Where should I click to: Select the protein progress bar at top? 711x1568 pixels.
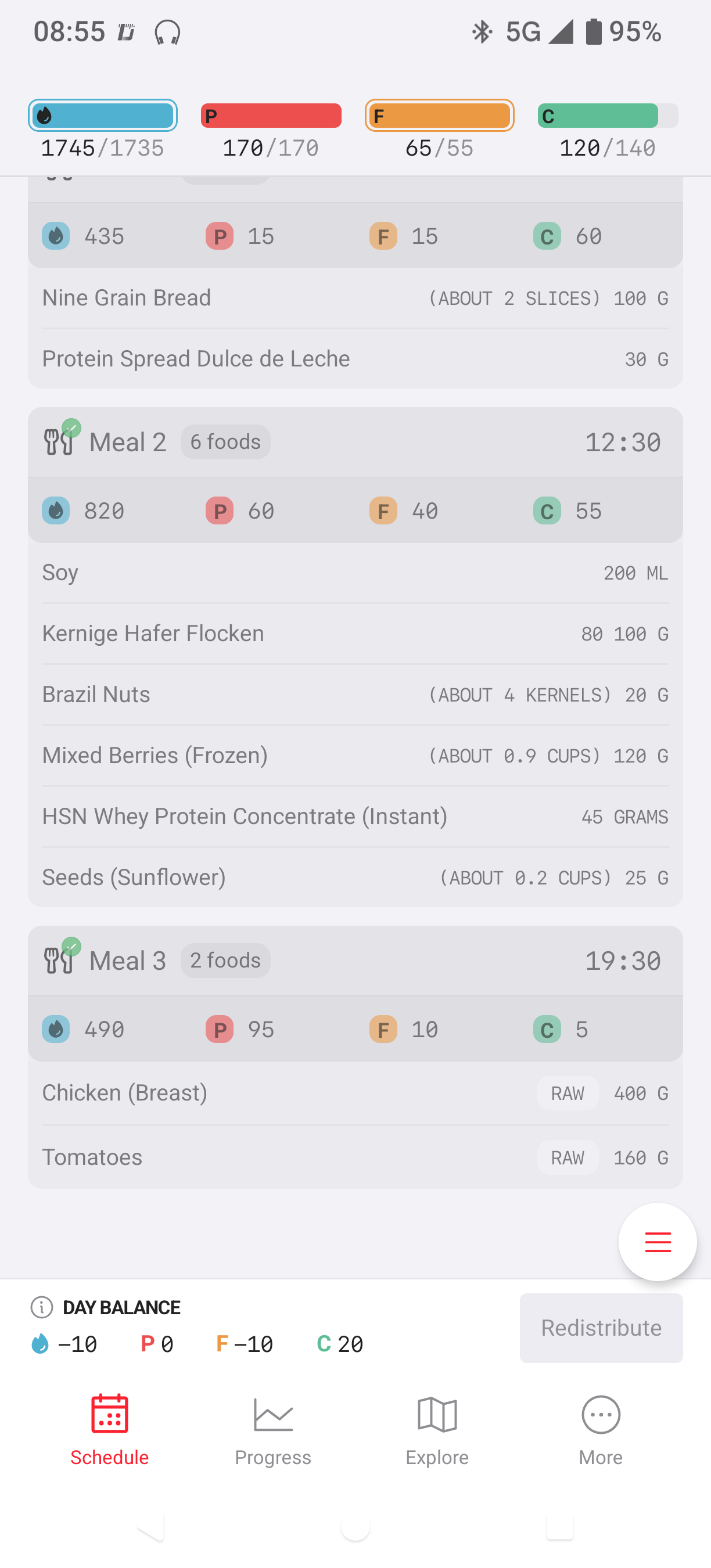tap(271, 116)
